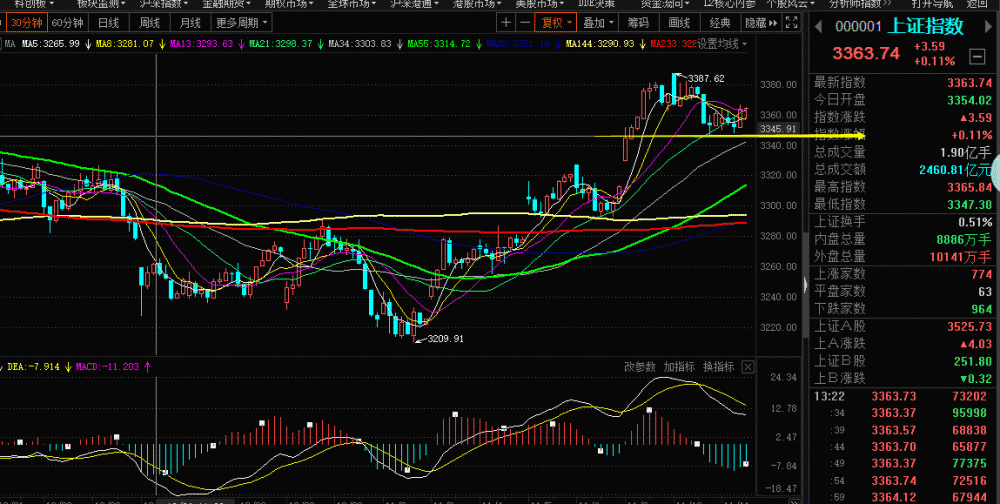Click the 上证指数 title
Image resolution: width=1000 pixels, height=504 pixels.
pos(926,27)
